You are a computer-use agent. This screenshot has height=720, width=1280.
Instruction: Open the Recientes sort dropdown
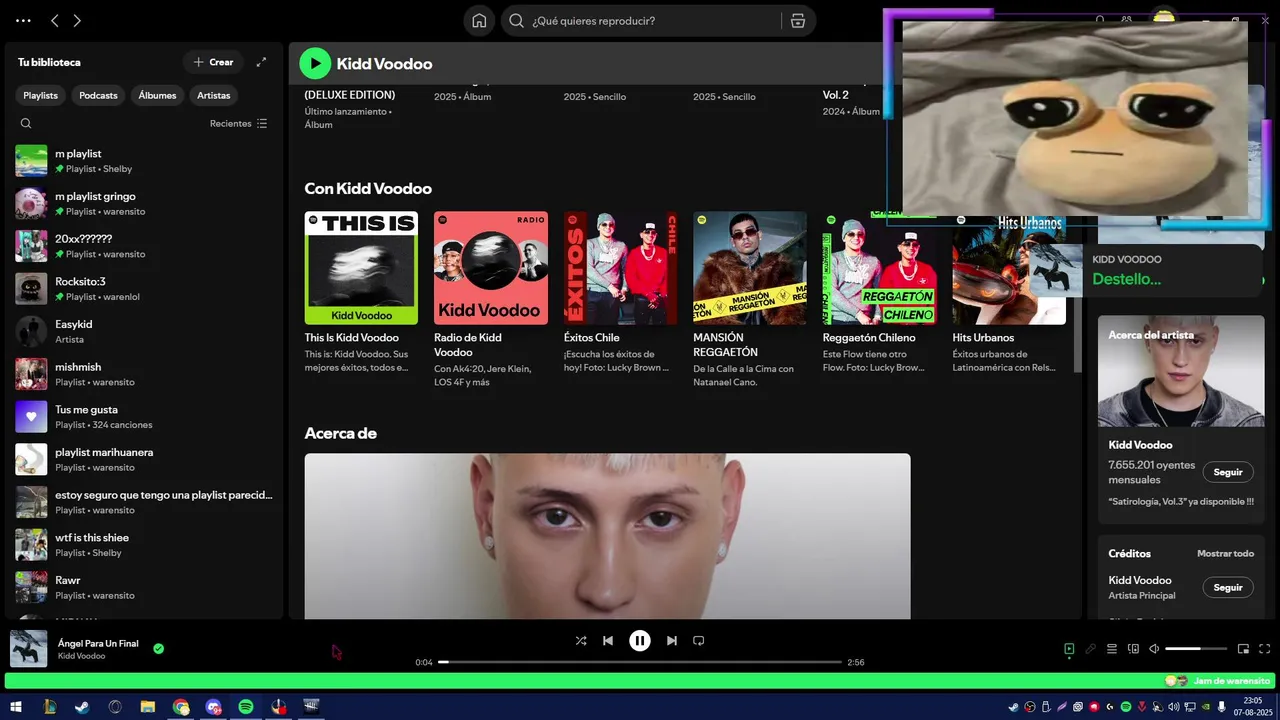coord(238,123)
